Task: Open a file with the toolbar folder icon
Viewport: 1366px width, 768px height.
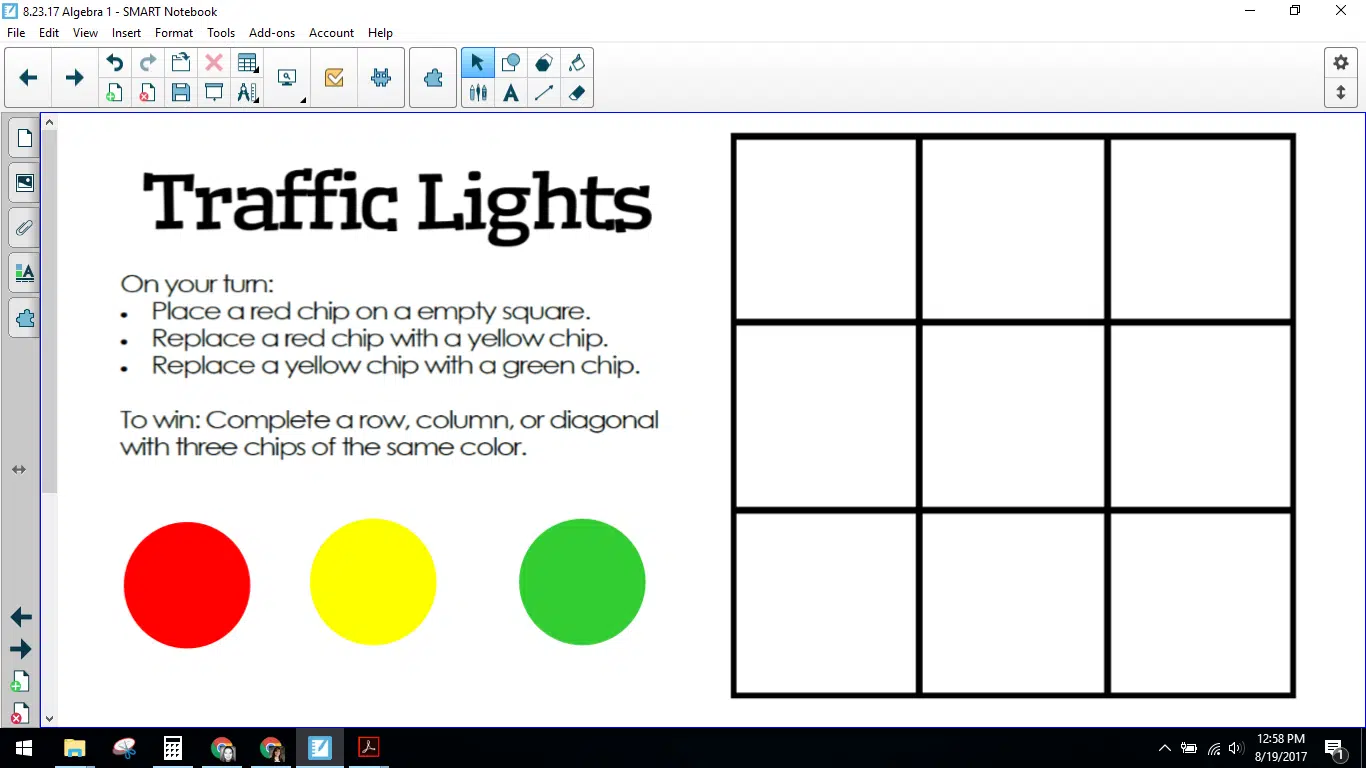Action: [181, 63]
